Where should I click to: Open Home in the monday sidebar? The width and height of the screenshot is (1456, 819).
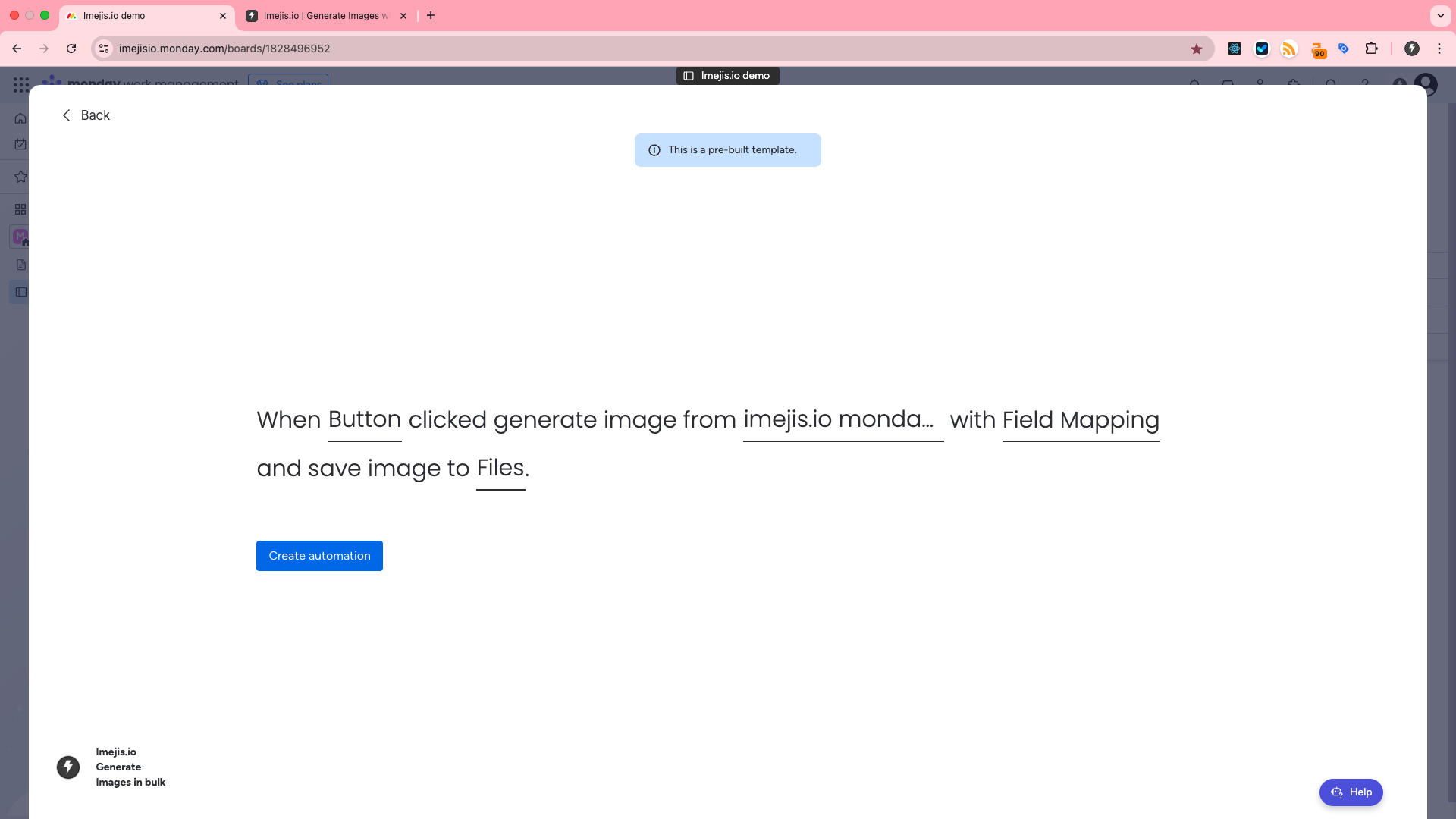20,118
